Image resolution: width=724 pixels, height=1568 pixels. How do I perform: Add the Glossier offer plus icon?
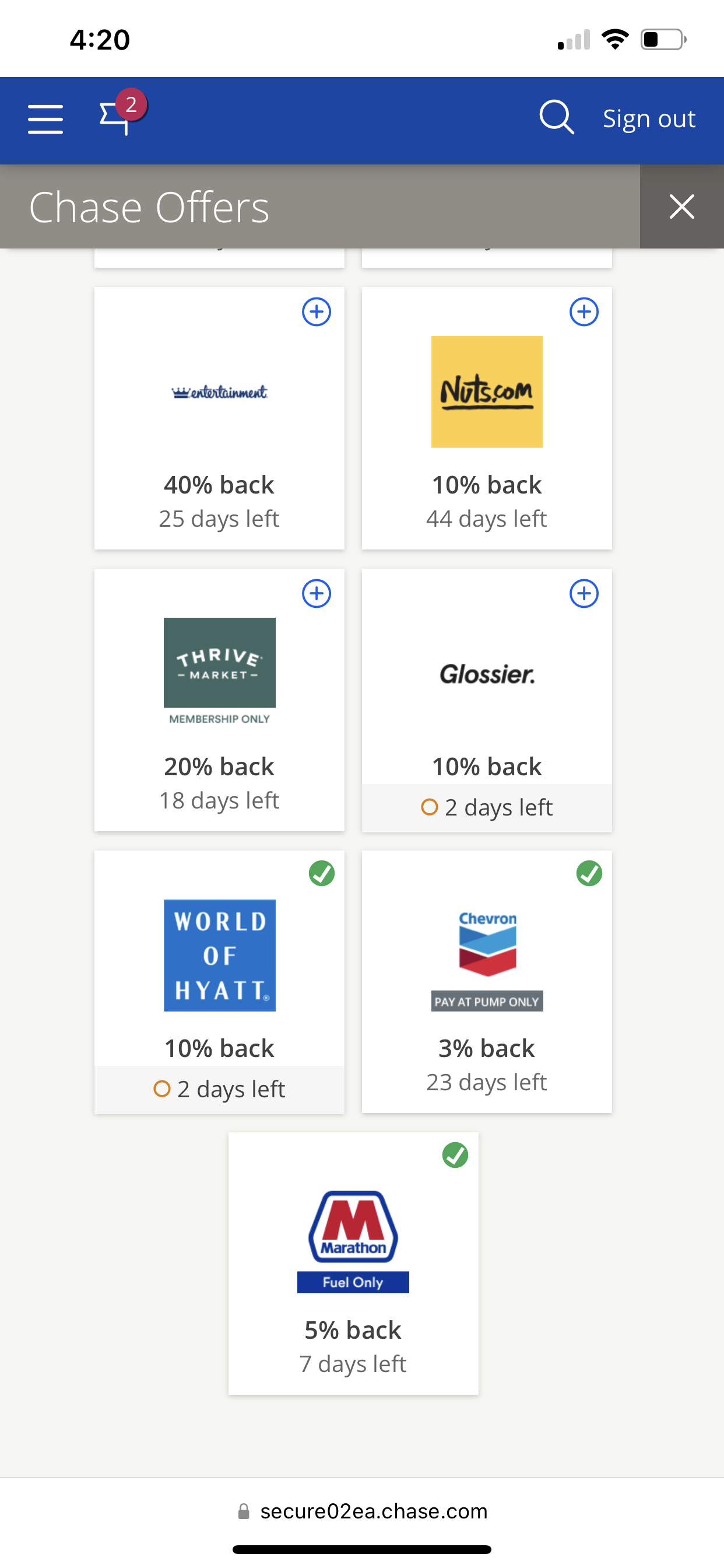click(x=584, y=593)
